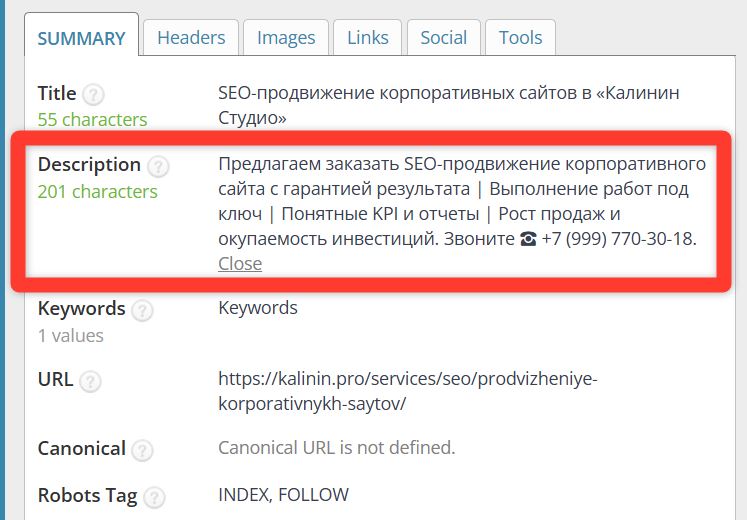Click the kalinin.pro page URL text
The height and width of the screenshot is (520, 747).
(408, 391)
